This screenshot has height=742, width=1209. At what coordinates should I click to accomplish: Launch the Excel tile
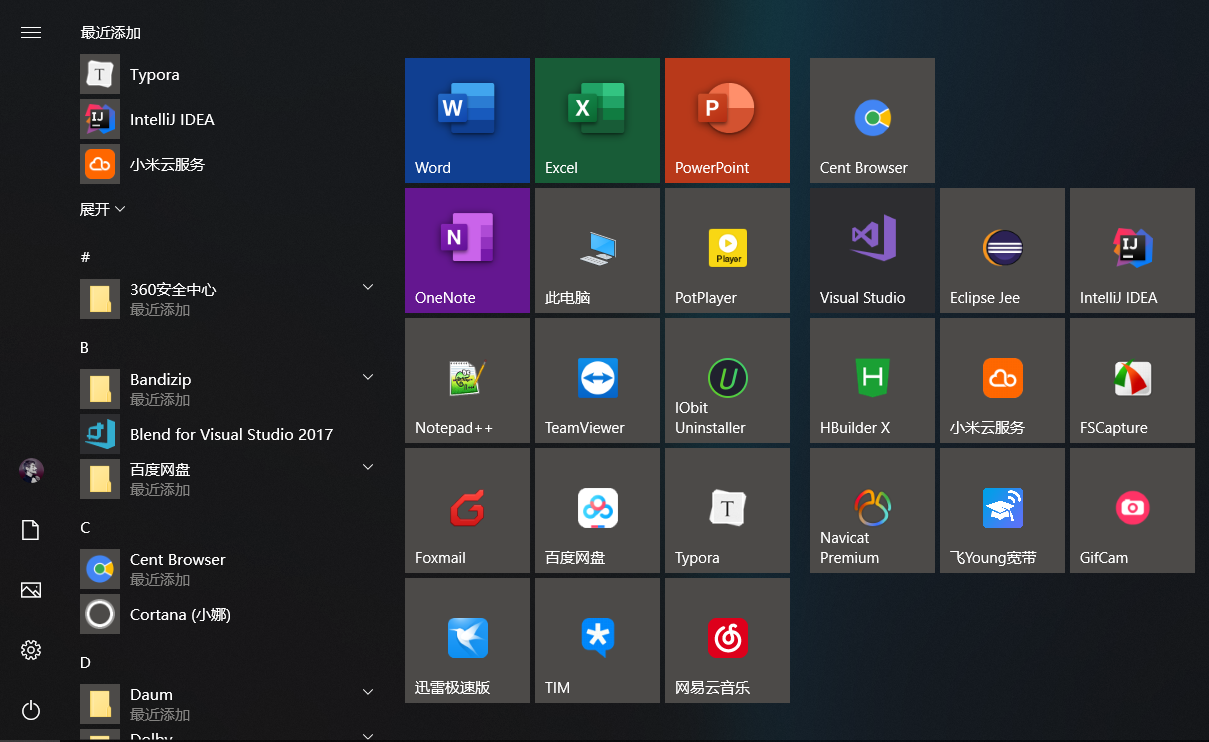[x=597, y=120]
